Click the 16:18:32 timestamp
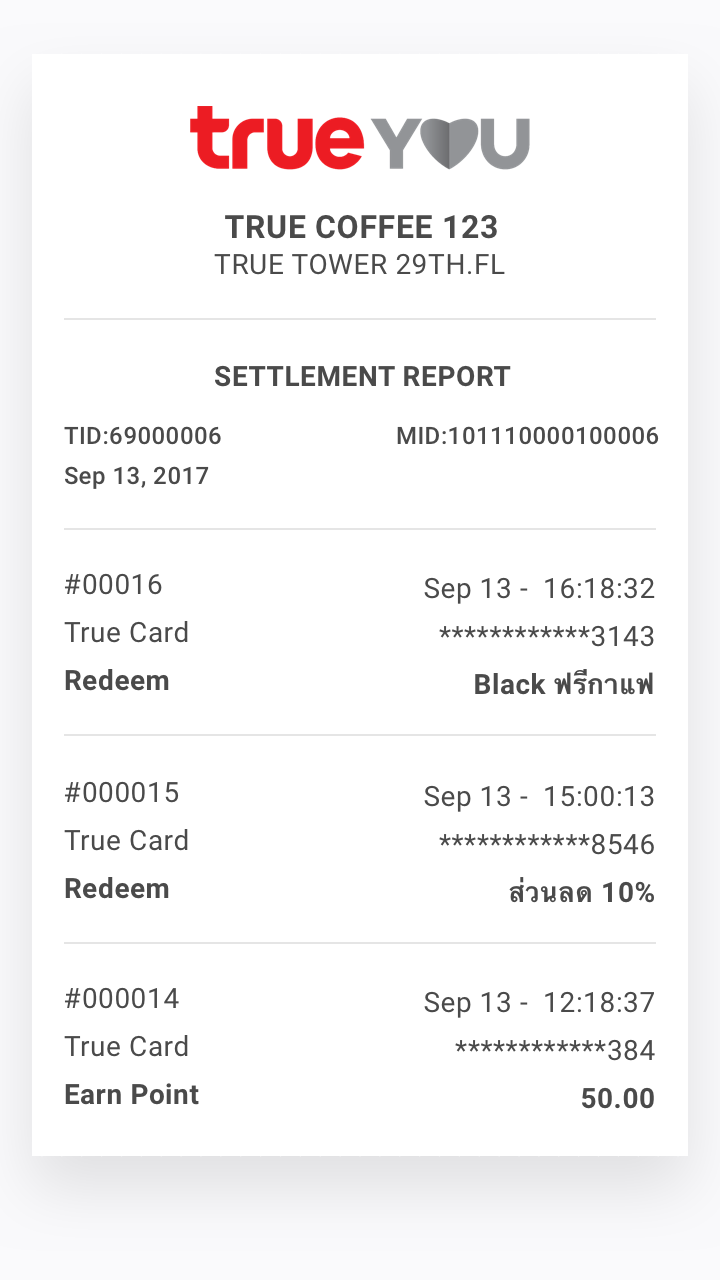The image size is (720, 1280). point(599,589)
